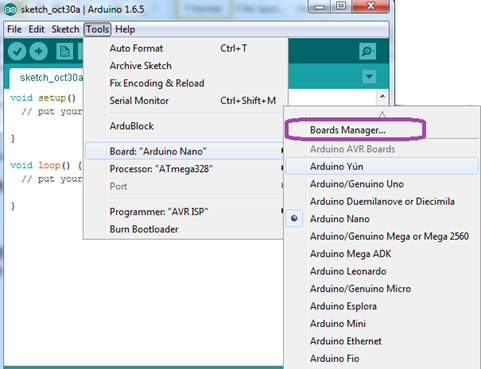Viewport: 481px width, 369px height.
Task: Click the Upload arrow toolbar icon
Action: (x=38, y=51)
